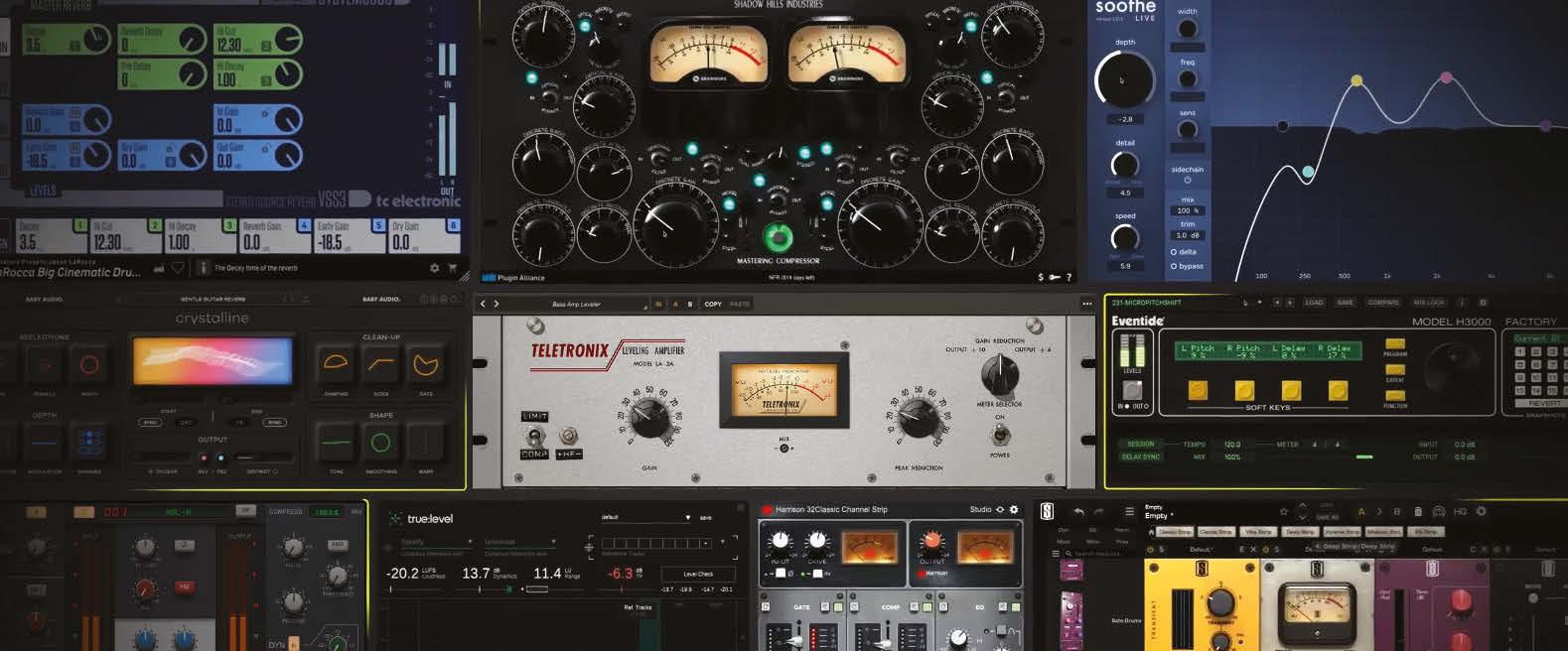
Task: Select the SESSION tempo mode on Eventide H3000
Action: [x=1140, y=444]
